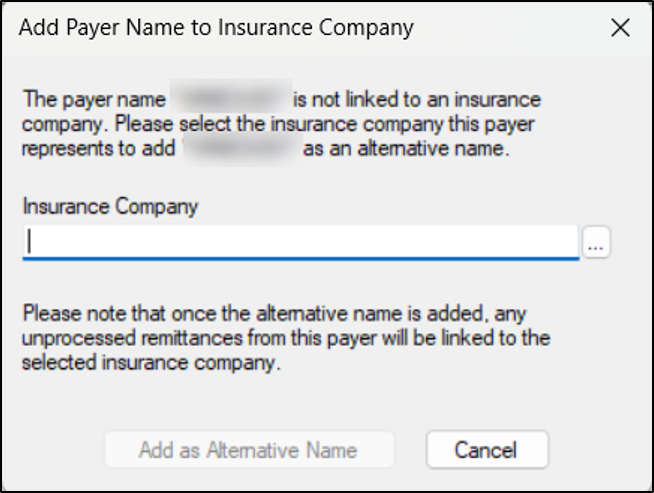Click the dialog title bar text
Image resolution: width=654 pixels, height=493 pixels.
216,28
